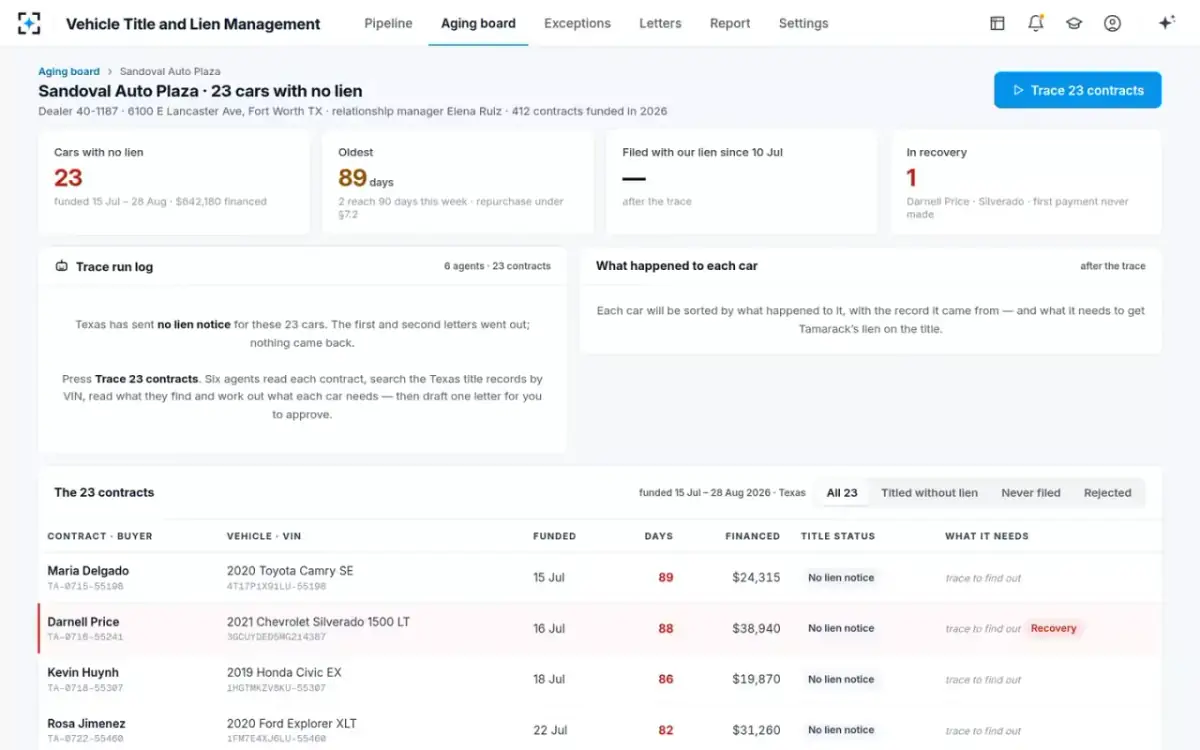Click vehicle 2019 Honda Civic EX
This screenshot has height=750, width=1200.
point(284,673)
